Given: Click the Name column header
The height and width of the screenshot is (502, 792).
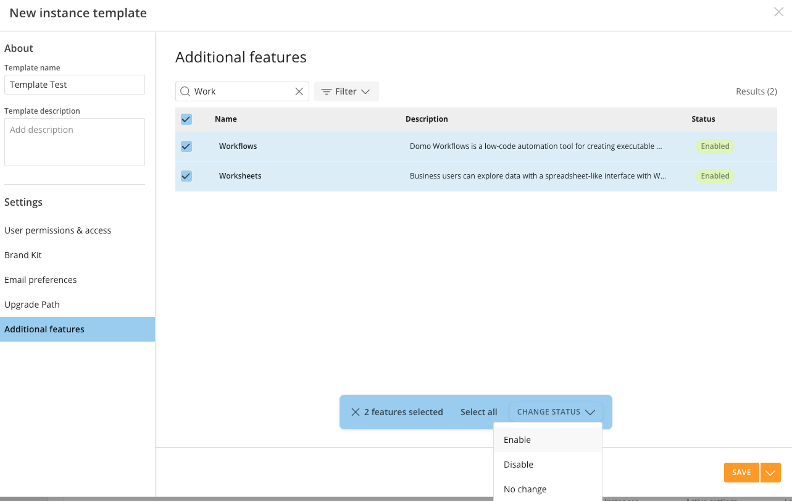Looking at the screenshot, I should pyautogui.click(x=225, y=119).
